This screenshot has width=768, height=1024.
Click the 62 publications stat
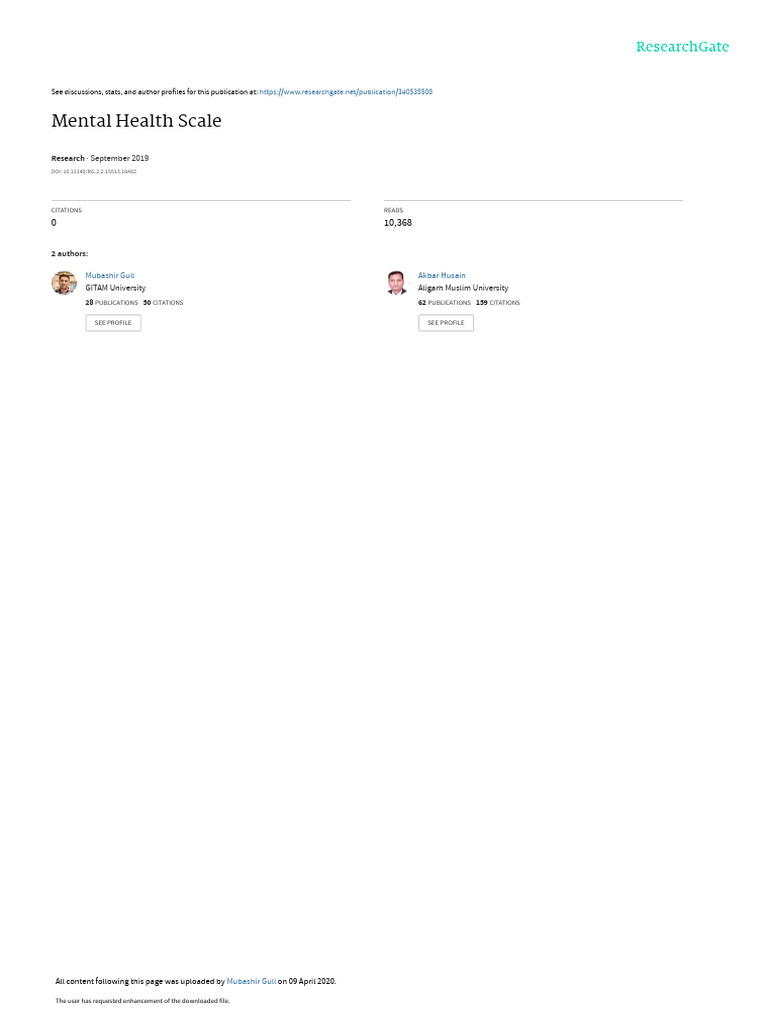coord(444,303)
